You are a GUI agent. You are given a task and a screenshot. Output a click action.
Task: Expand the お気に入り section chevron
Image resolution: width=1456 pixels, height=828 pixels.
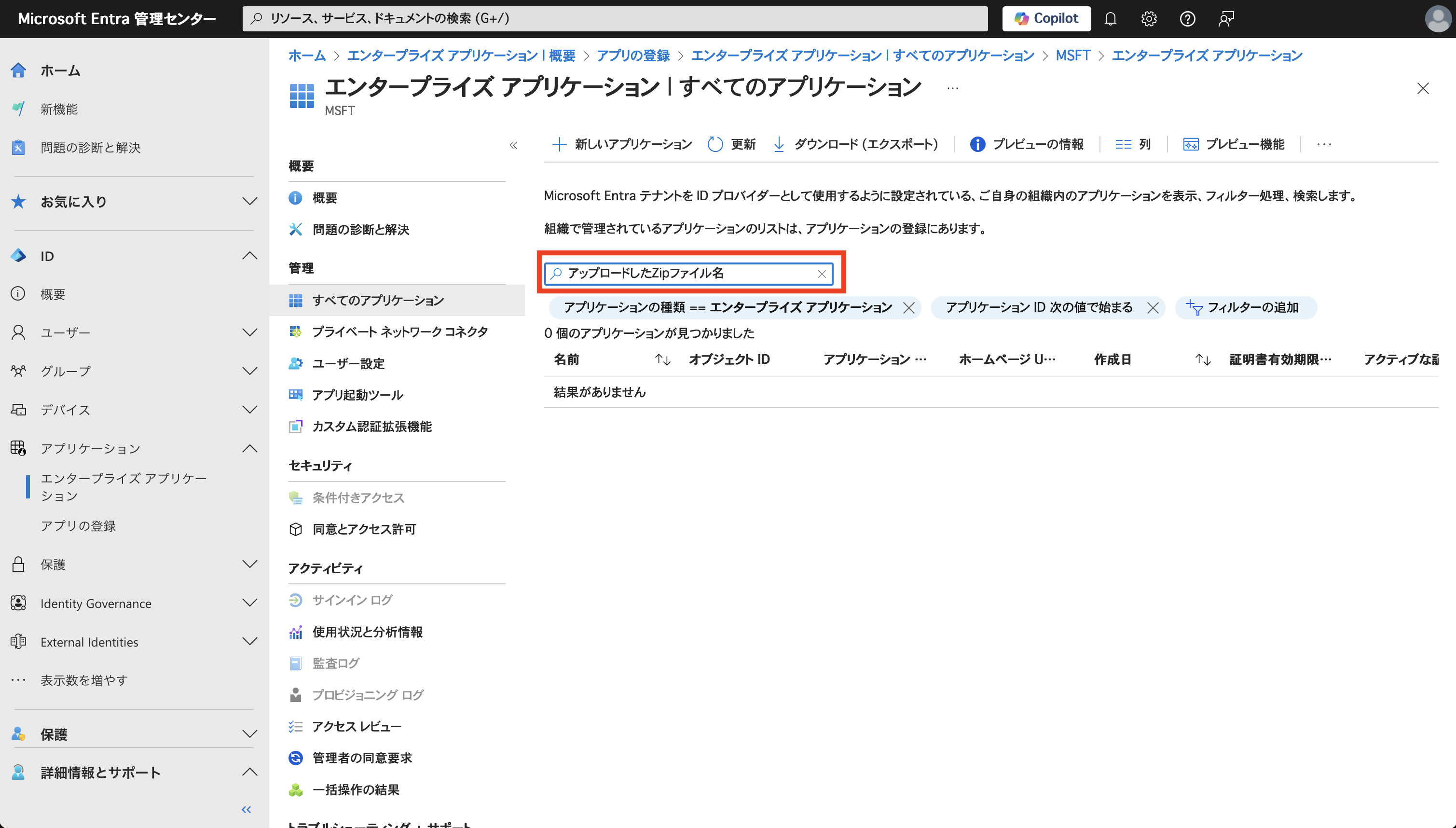[x=249, y=201]
